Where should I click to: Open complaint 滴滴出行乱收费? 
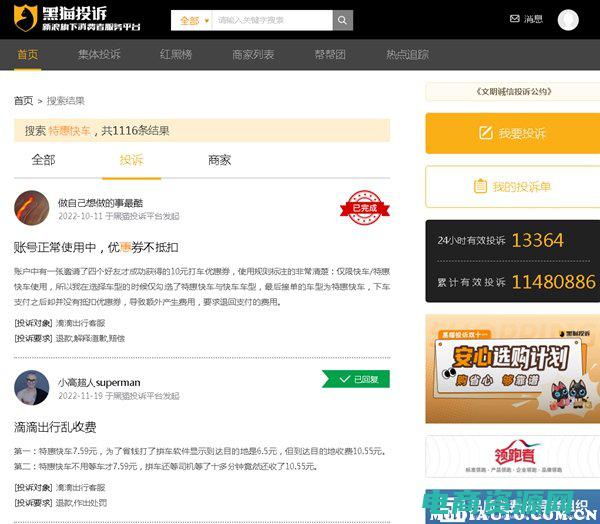[55, 427]
